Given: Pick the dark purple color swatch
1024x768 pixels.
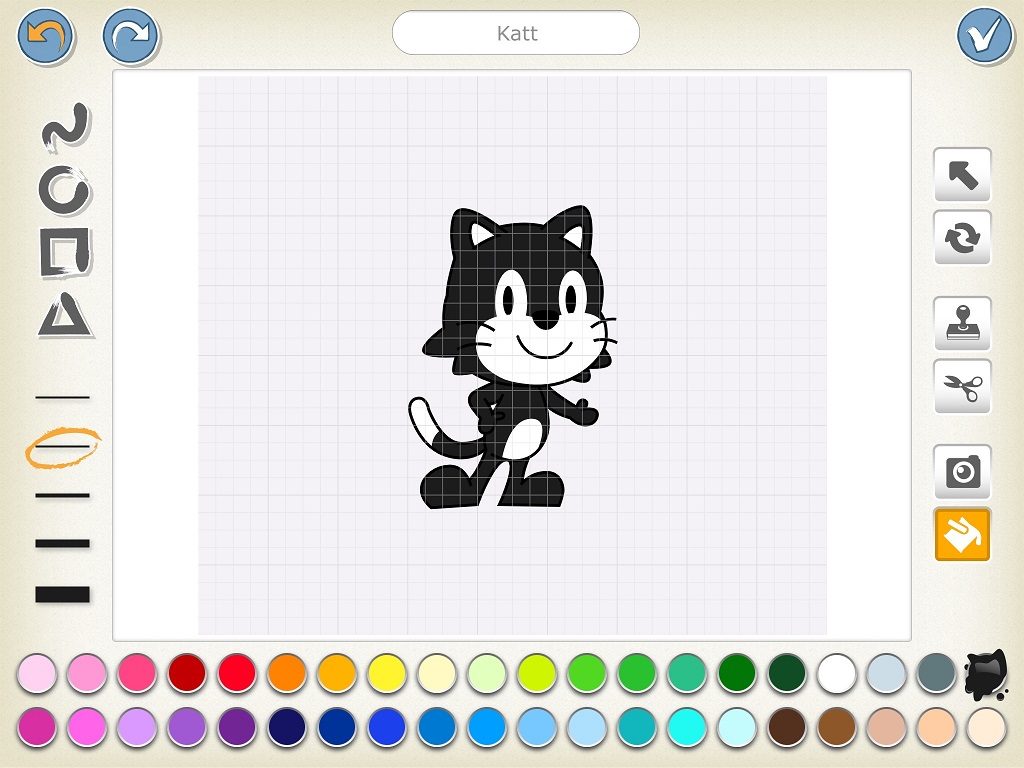Looking at the screenshot, I should tap(236, 727).
